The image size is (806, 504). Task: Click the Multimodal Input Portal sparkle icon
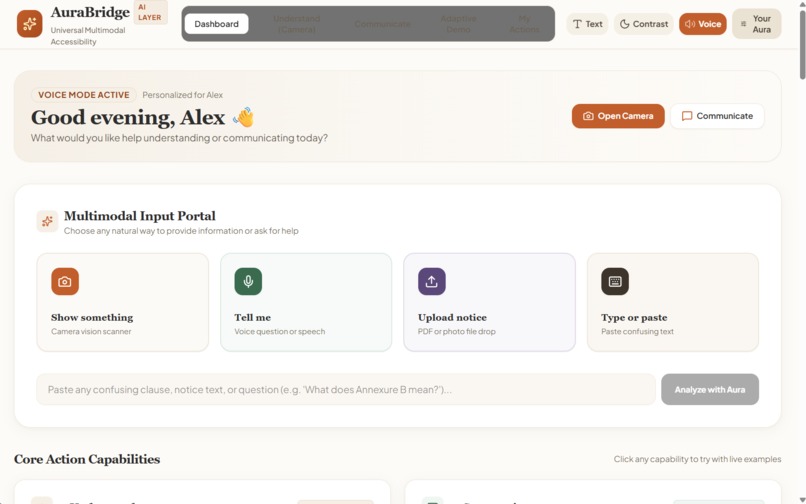[47, 222]
